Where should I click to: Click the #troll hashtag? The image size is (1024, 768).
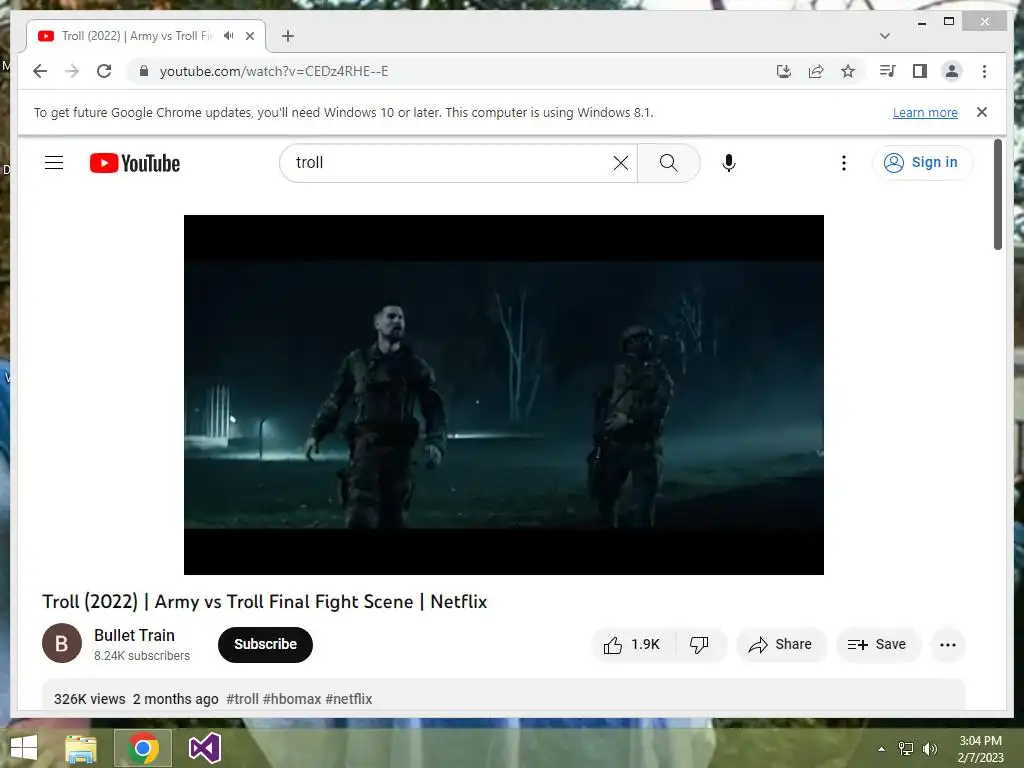tap(242, 699)
